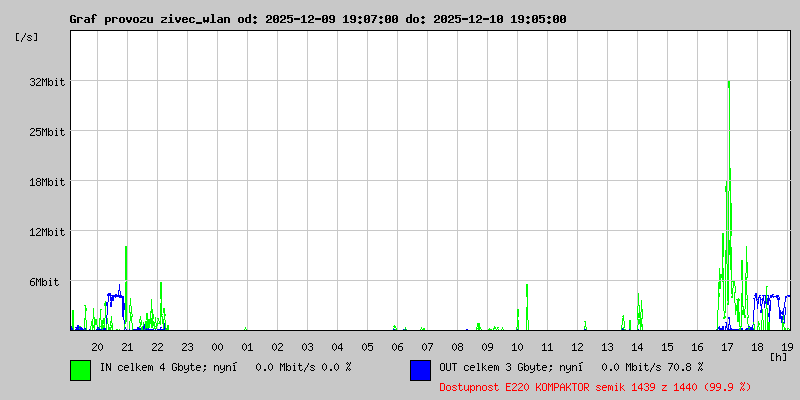Click the red Dostupnost E220 KOMPAKTOR availability line
The image size is (800, 400).
pyautogui.click(x=595, y=387)
